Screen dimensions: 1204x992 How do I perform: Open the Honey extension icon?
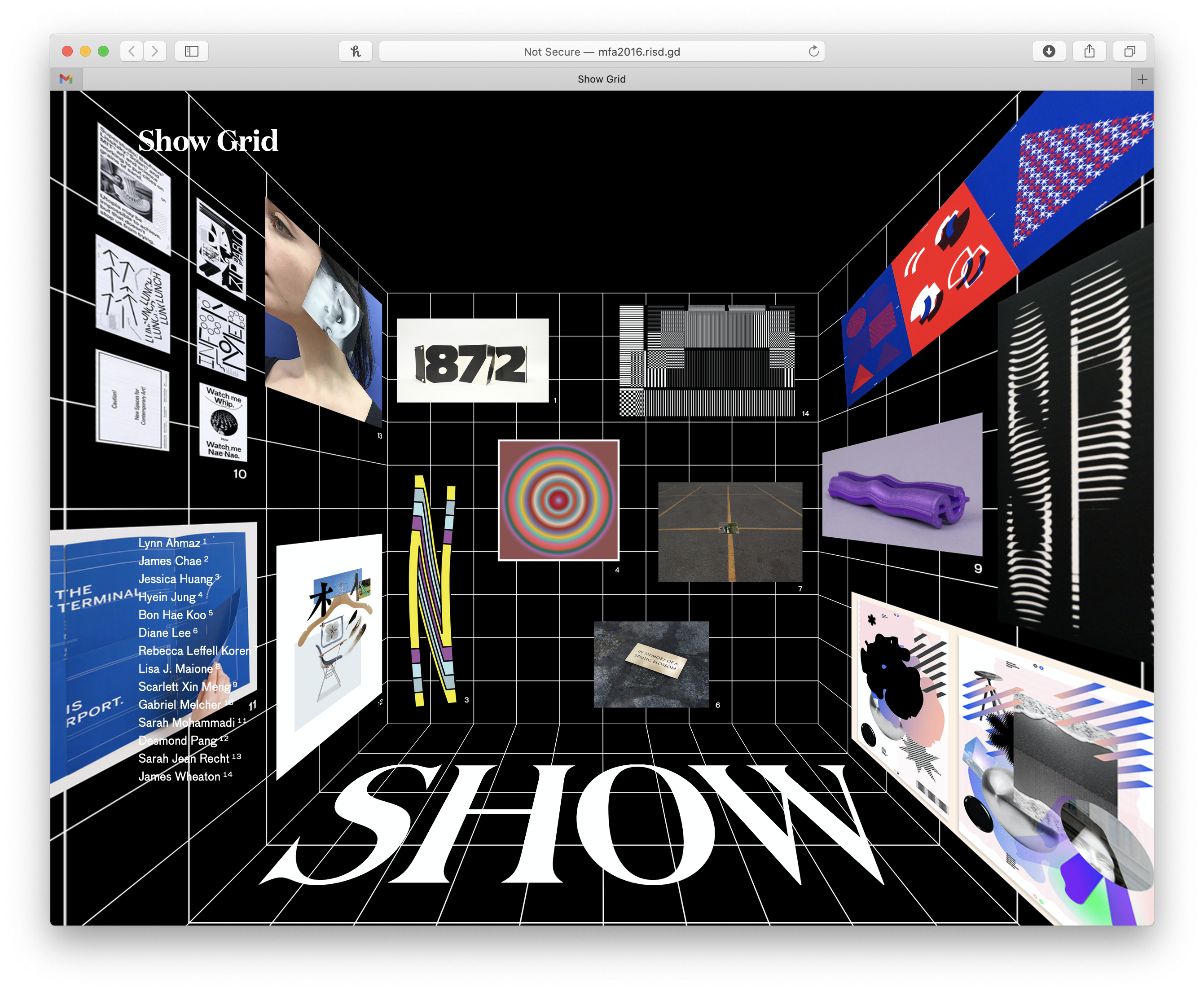click(x=356, y=52)
